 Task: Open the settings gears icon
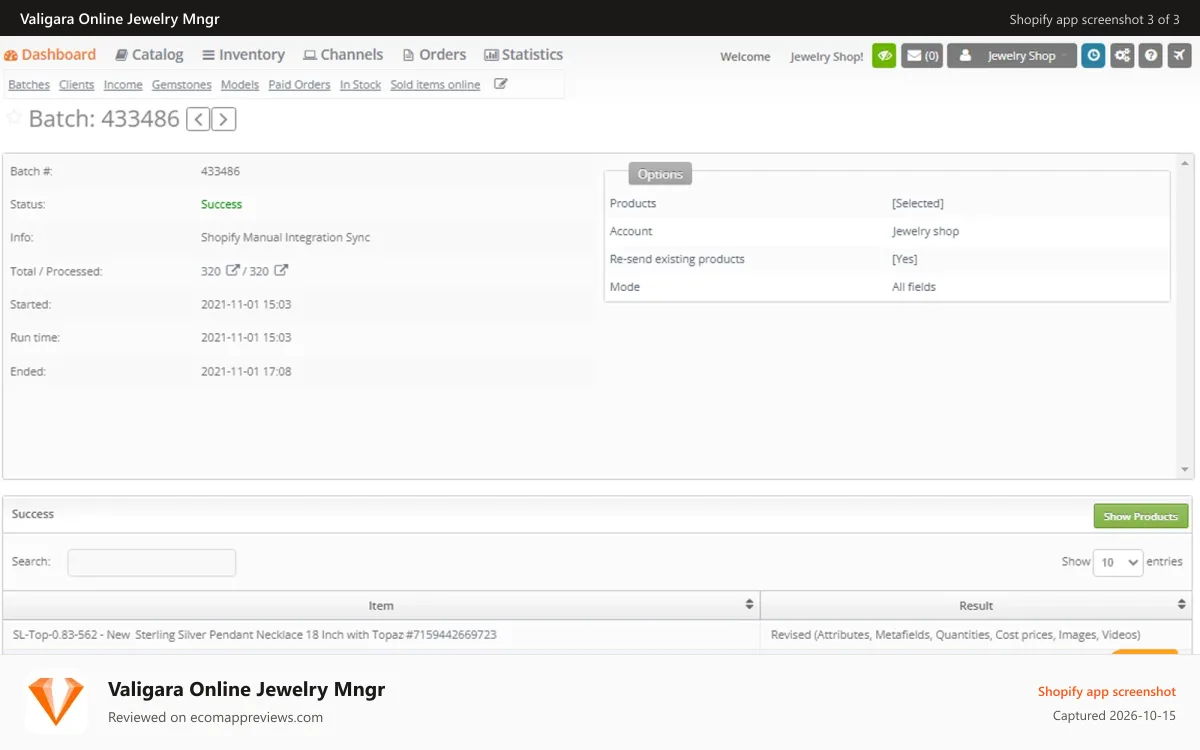pyautogui.click(x=1122, y=56)
